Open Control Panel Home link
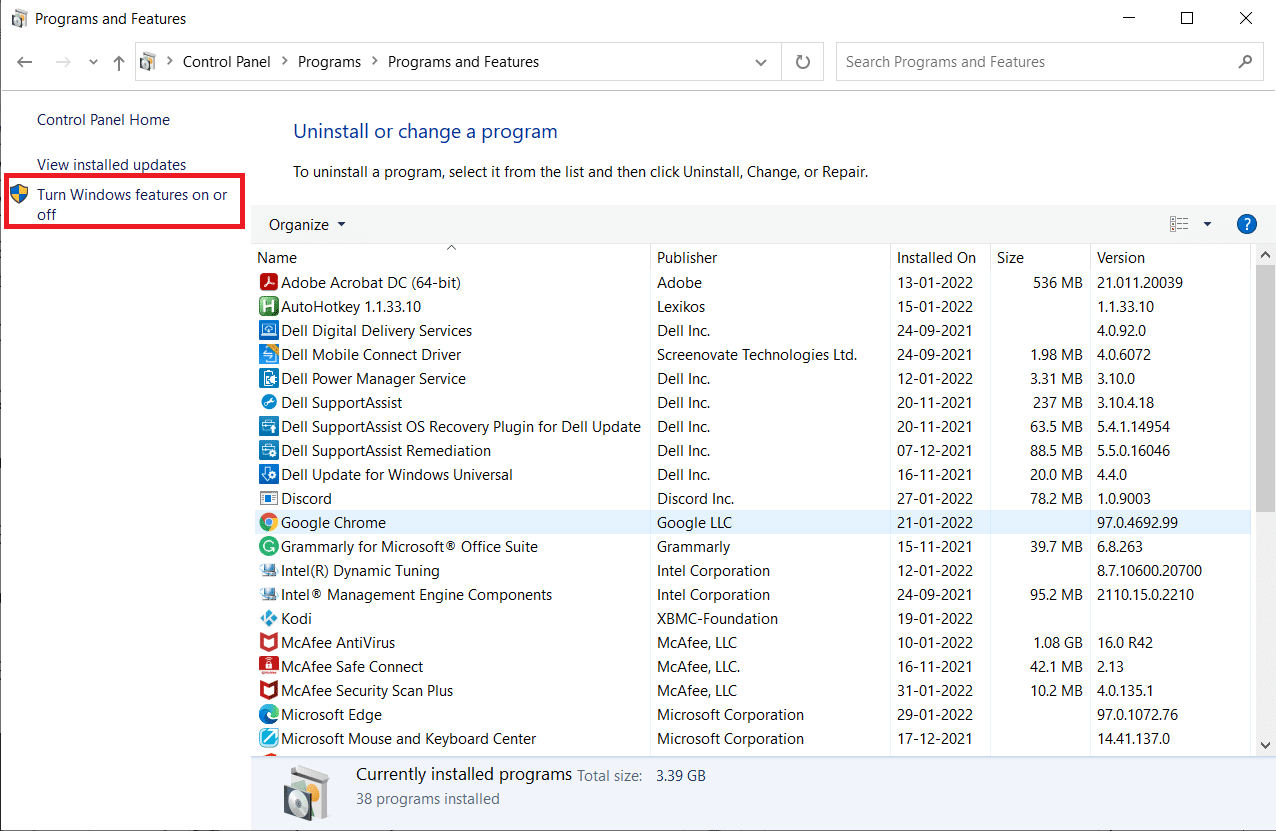The width and height of the screenshot is (1276, 831). (103, 120)
